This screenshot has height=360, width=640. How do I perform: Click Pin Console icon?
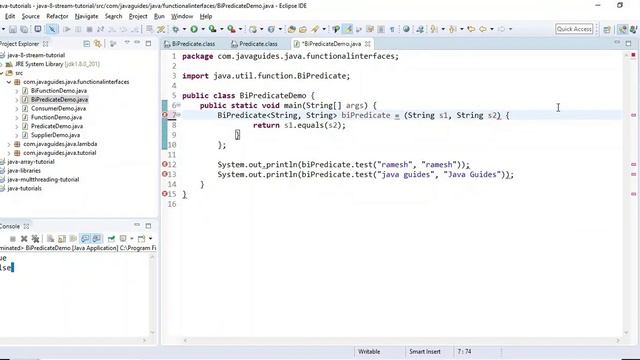tap(111, 238)
